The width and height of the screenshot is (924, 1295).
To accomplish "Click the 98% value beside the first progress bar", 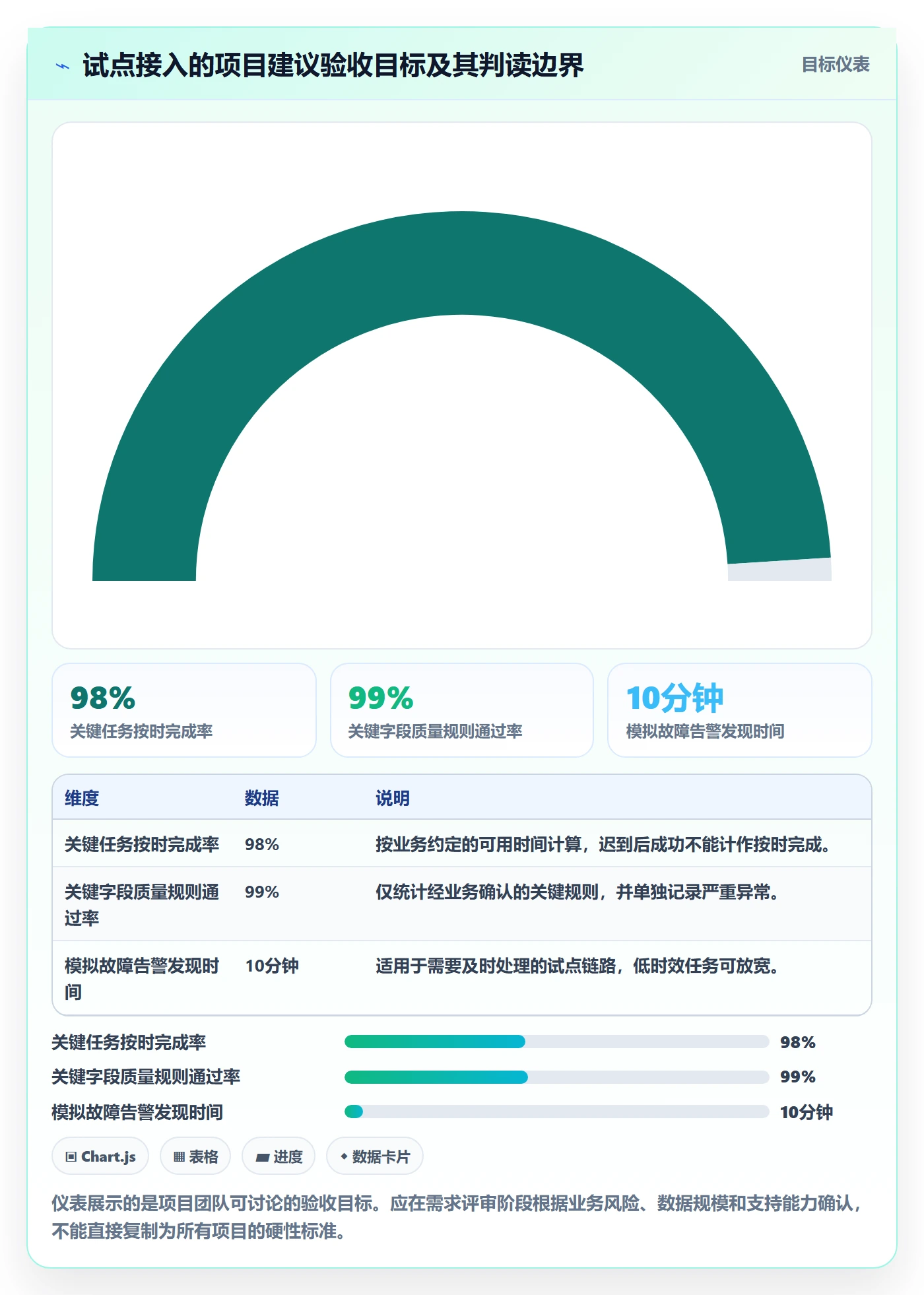I will (798, 1042).
